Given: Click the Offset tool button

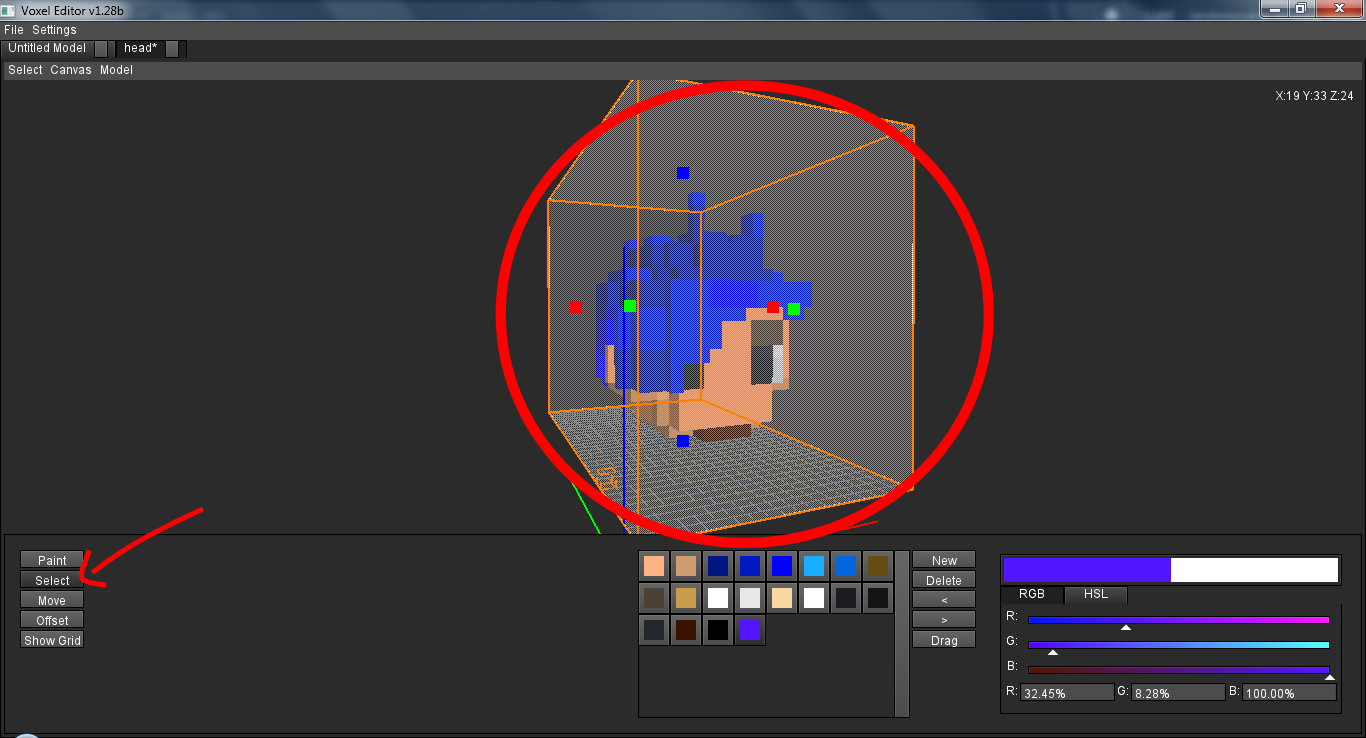Looking at the screenshot, I should (x=52, y=620).
